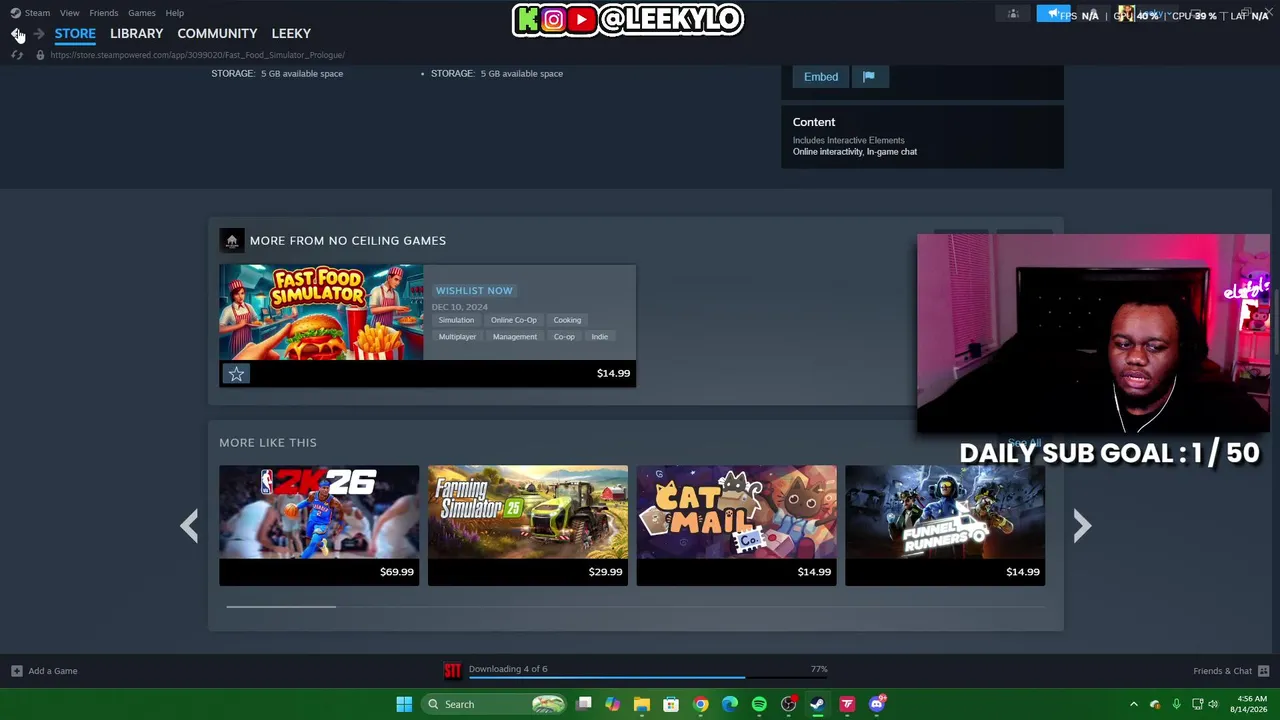This screenshot has height=720, width=1280.
Task: Click the Multiplayer tag
Action: click(457, 337)
